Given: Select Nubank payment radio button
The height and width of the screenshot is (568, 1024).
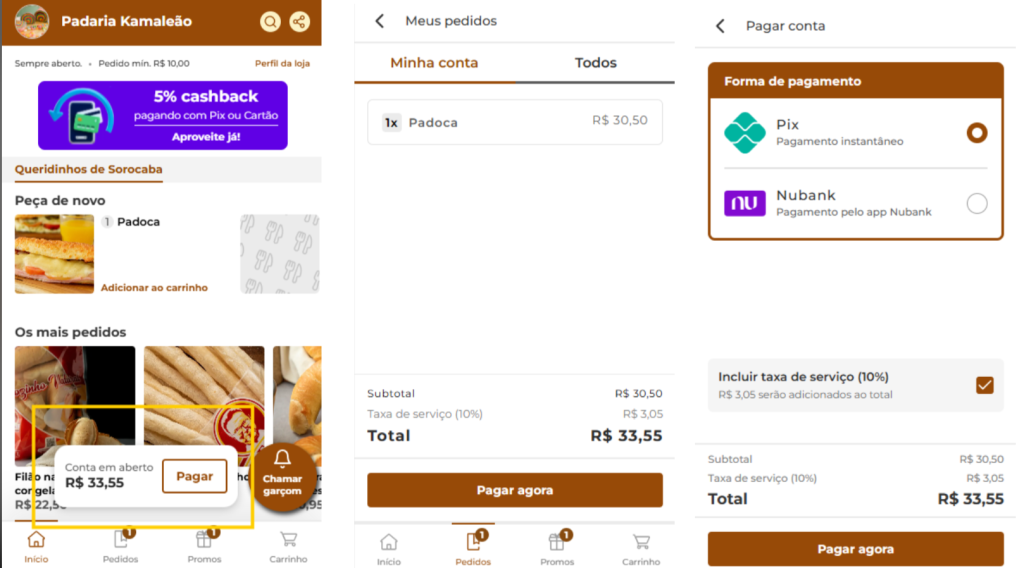Looking at the screenshot, I should 976,204.
